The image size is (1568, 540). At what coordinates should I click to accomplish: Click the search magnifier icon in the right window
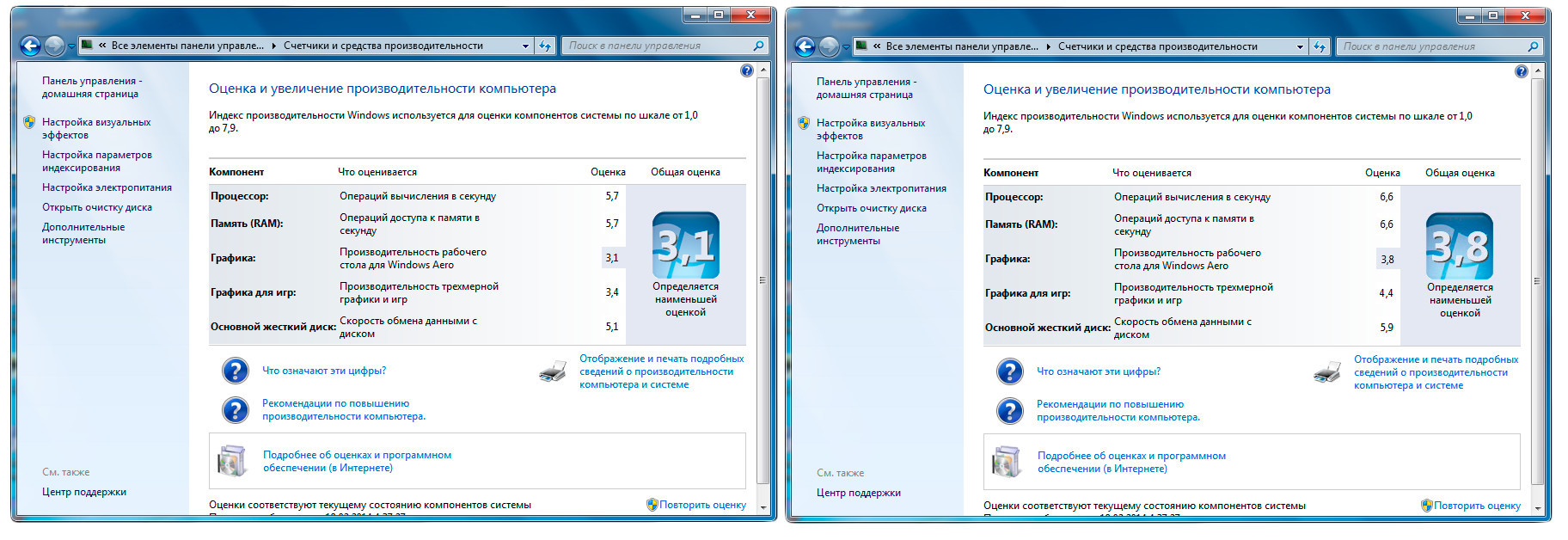click(1533, 46)
